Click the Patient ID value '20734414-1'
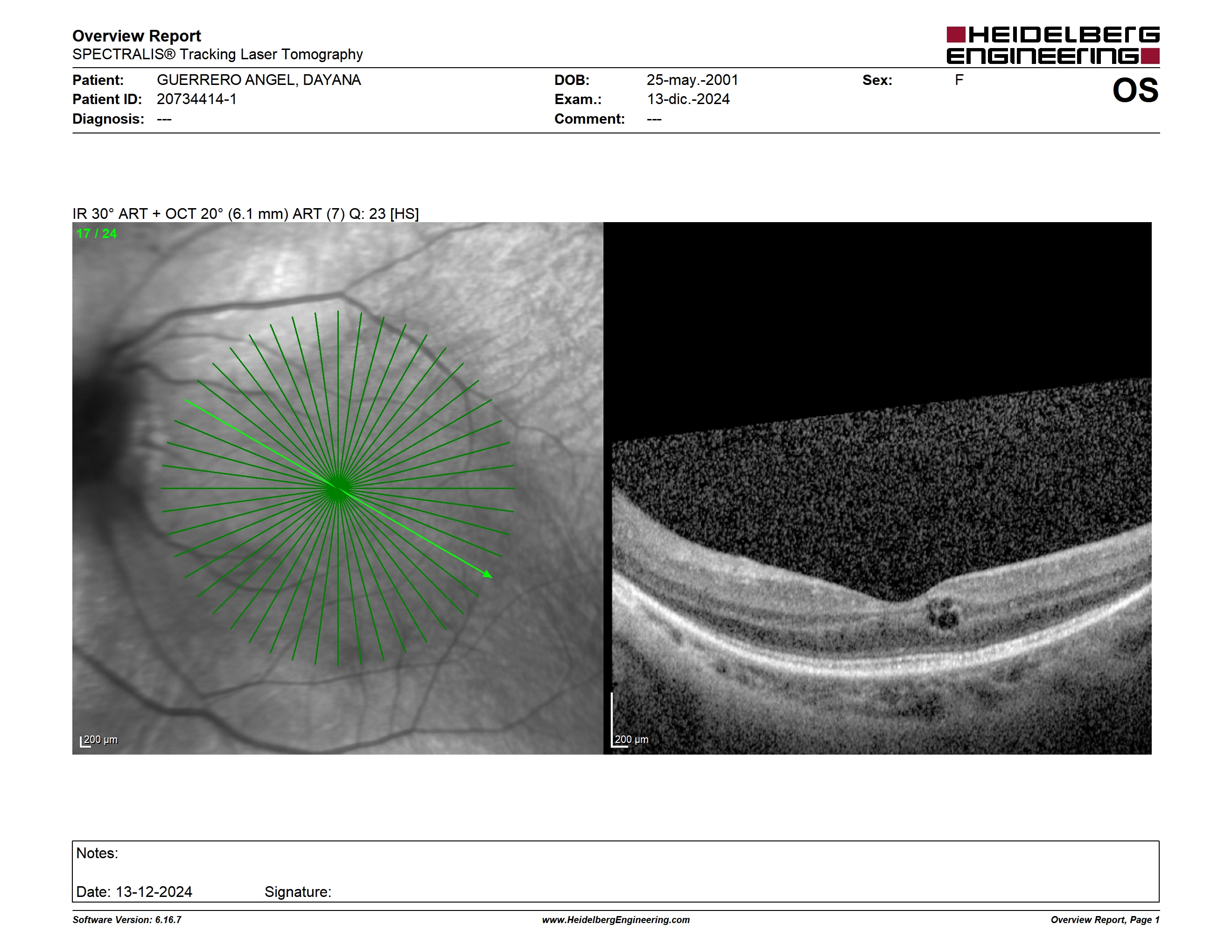The height and width of the screenshot is (952, 1232). (x=197, y=99)
